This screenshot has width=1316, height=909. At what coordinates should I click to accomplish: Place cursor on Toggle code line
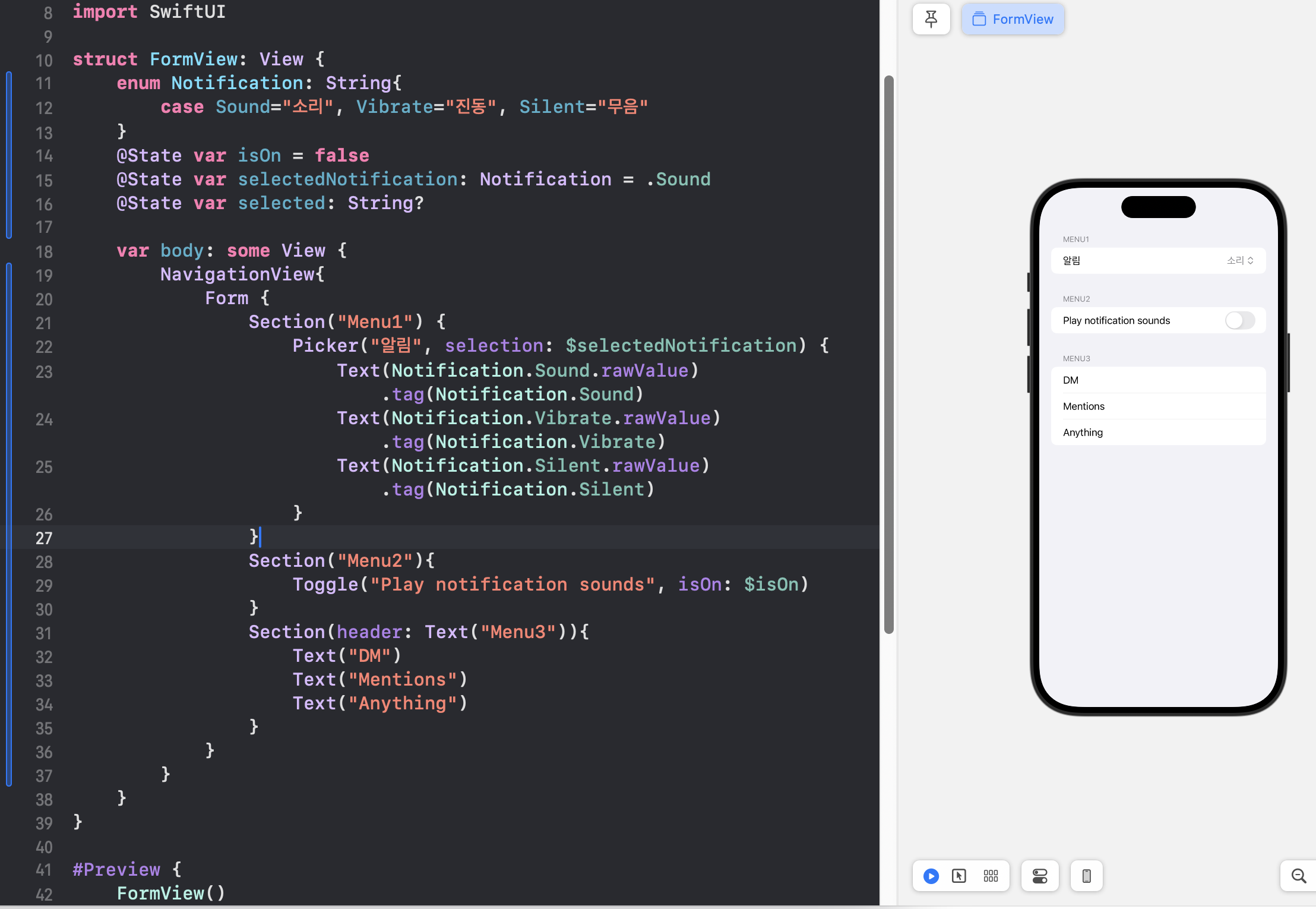(x=549, y=585)
